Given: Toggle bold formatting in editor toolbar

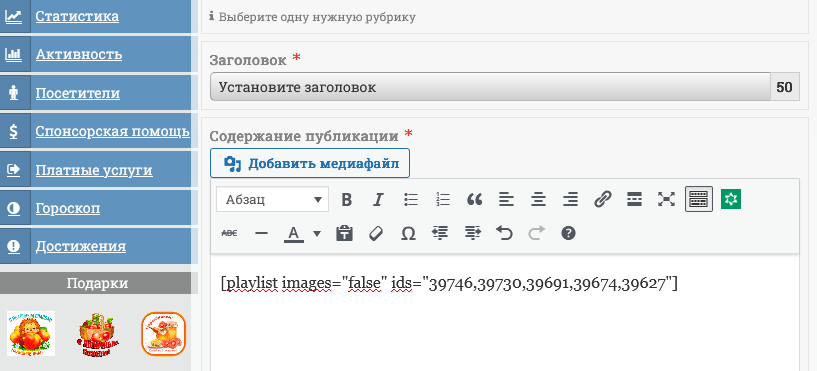Looking at the screenshot, I should coord(346,199).
